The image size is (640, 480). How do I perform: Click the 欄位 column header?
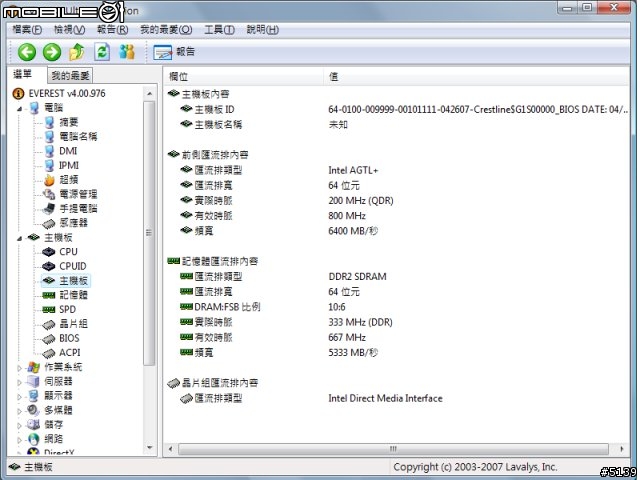(244, 76)
